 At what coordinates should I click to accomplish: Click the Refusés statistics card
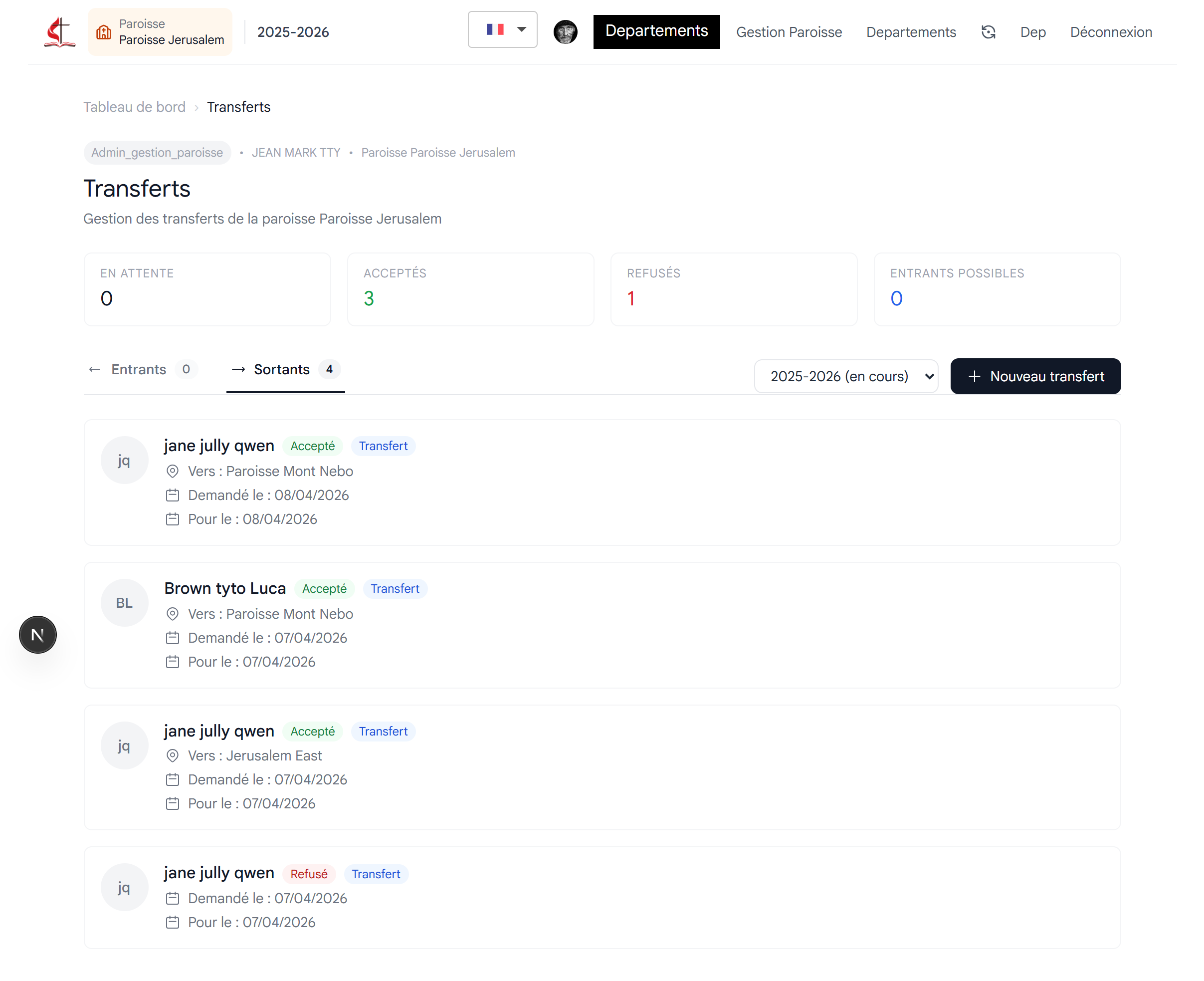[733, 289]
